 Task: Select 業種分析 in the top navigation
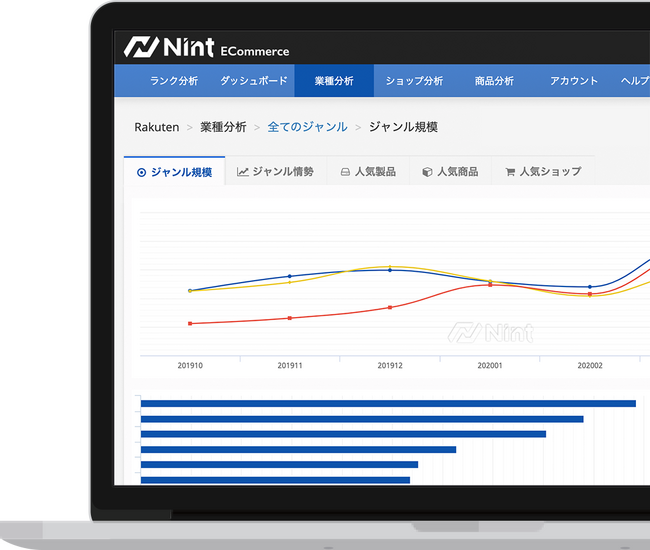[x=334, y=81]
